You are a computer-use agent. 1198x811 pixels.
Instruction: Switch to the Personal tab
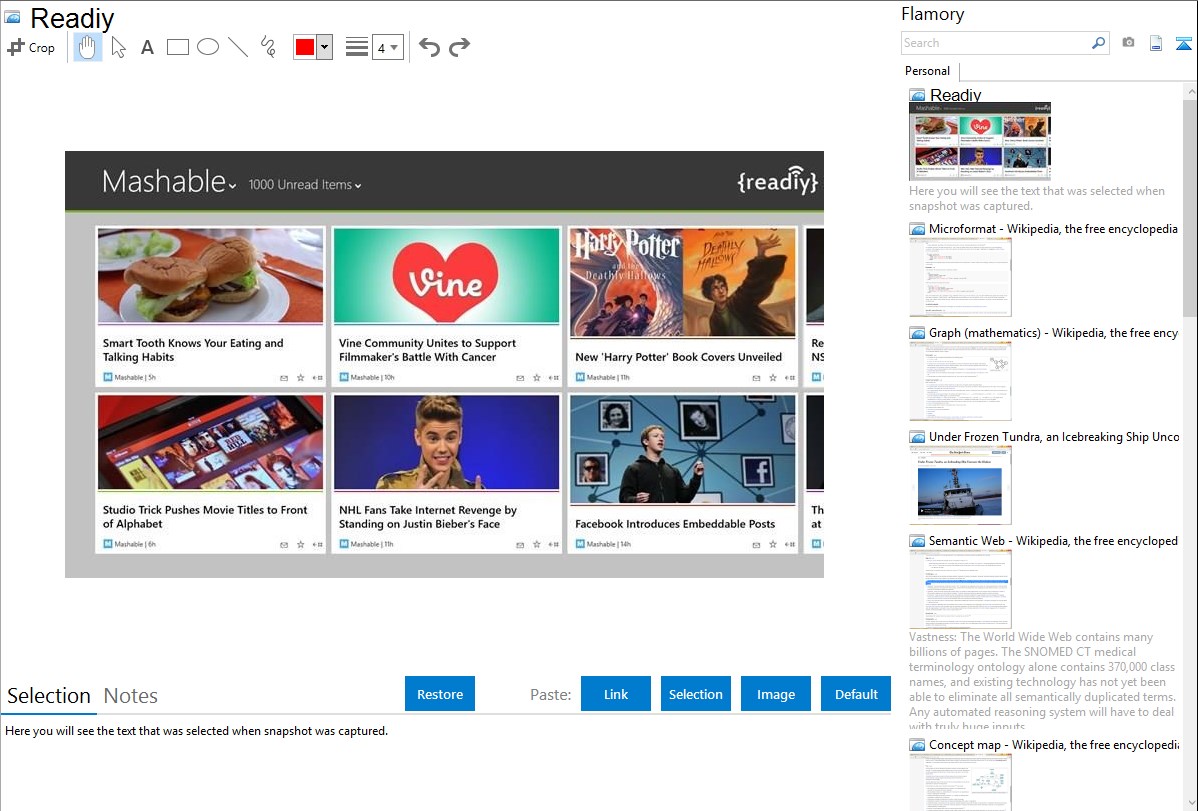pyautogui.click(x=928, y=71)
